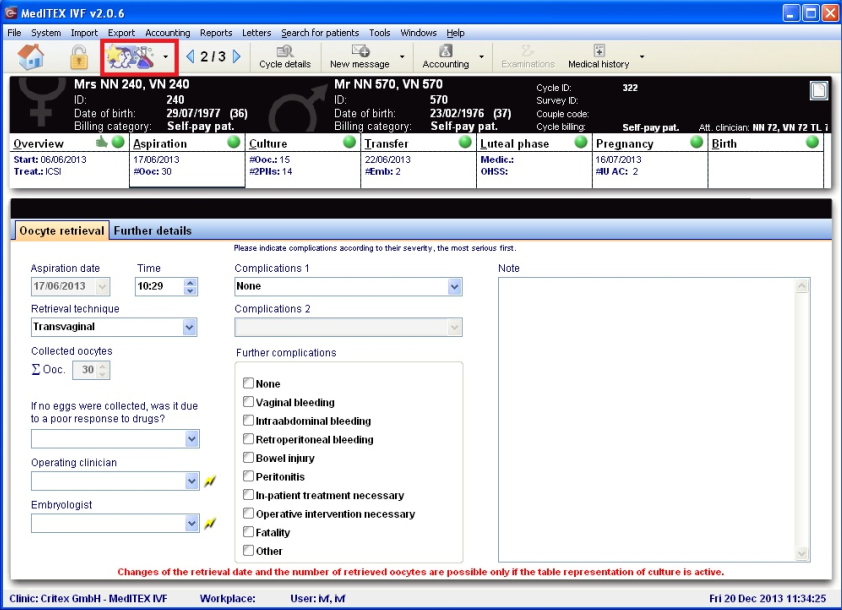Click green status dot in Culture
Screen dimensions: 842x610
click(350, 142)
